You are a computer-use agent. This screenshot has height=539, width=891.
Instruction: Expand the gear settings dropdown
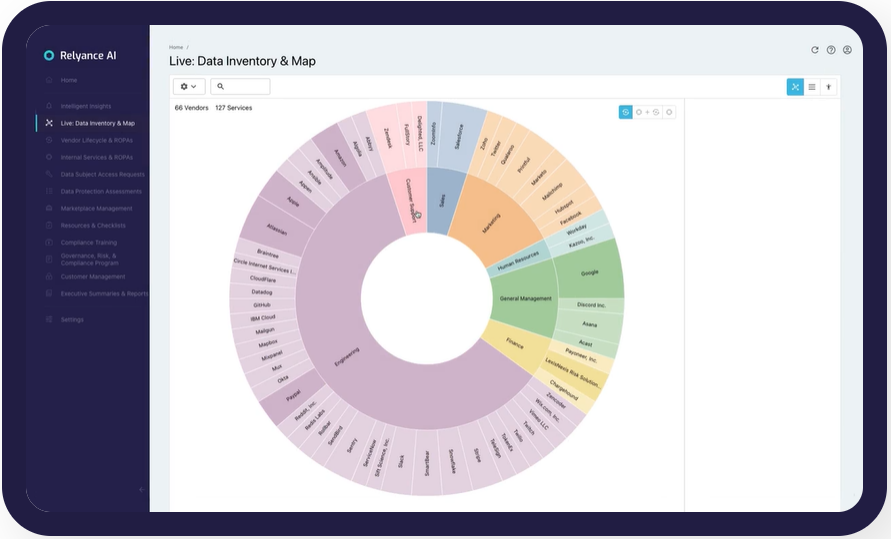189,87
